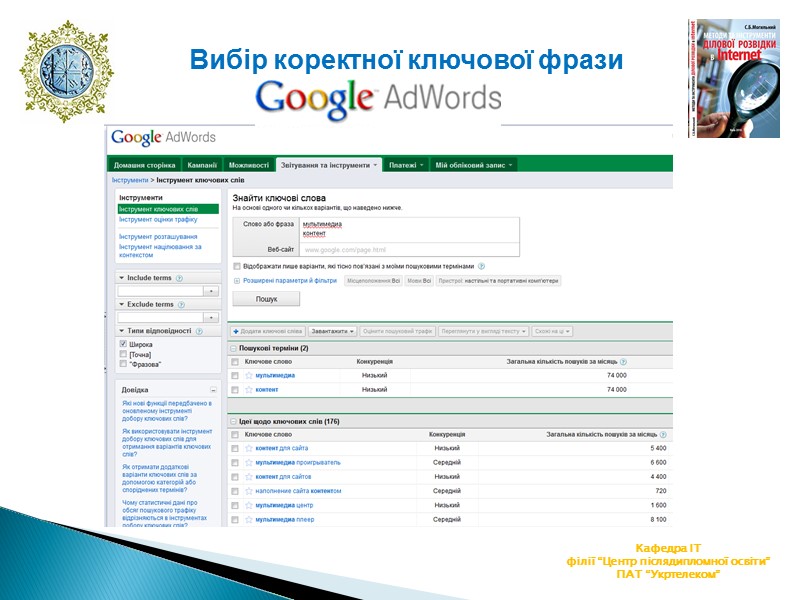The width and height of the screenshot is (800, 600).
Task: Collapse the Довідка help panel
Action: coord(213,390)
